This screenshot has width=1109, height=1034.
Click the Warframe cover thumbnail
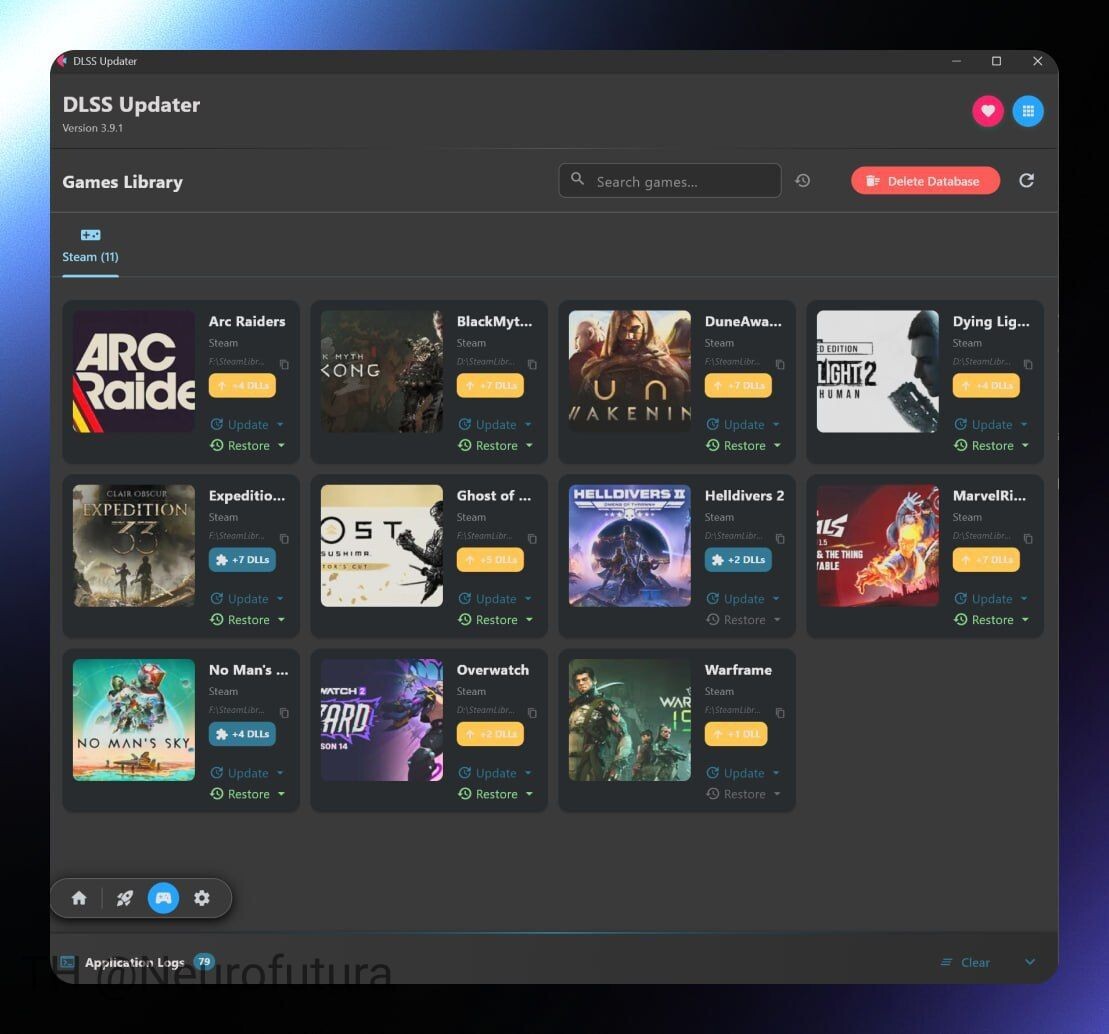point(629,720)
